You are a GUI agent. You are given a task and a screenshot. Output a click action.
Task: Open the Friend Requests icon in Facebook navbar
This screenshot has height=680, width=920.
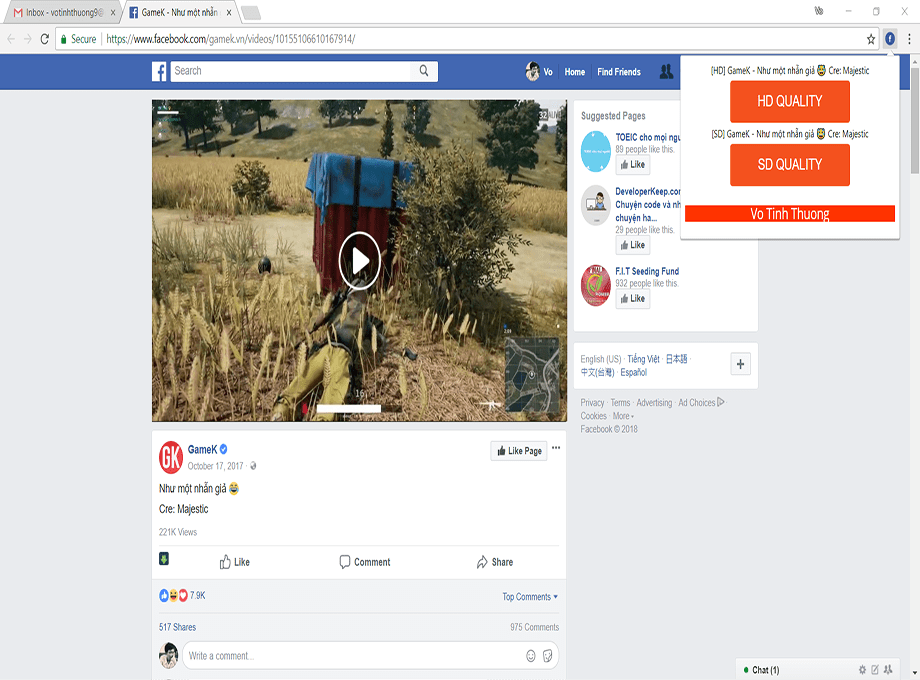(666, 71)
